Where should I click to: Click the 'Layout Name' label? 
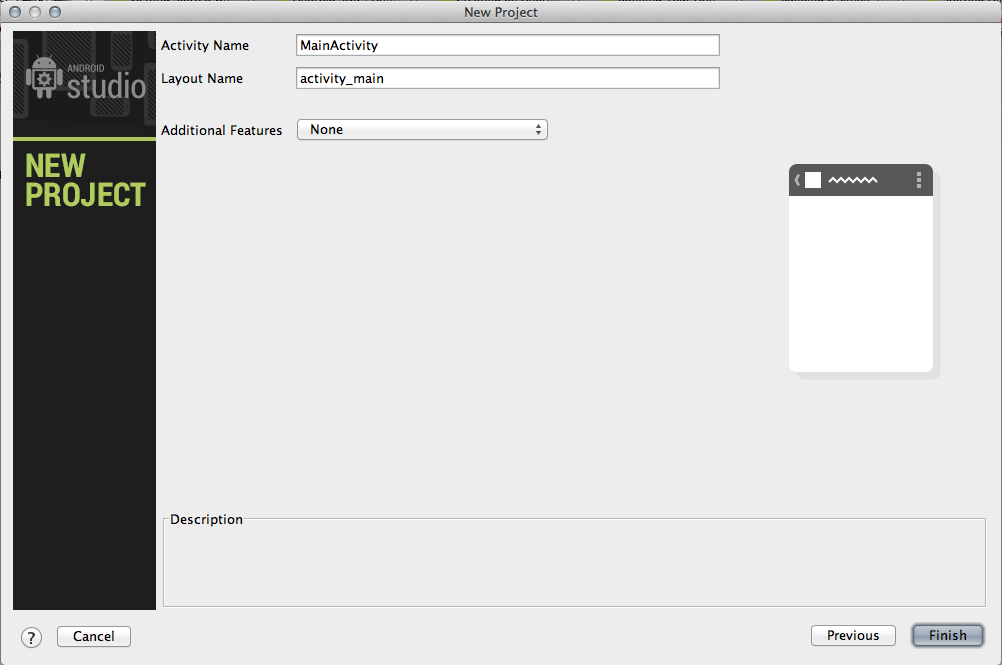click(202, 79)
